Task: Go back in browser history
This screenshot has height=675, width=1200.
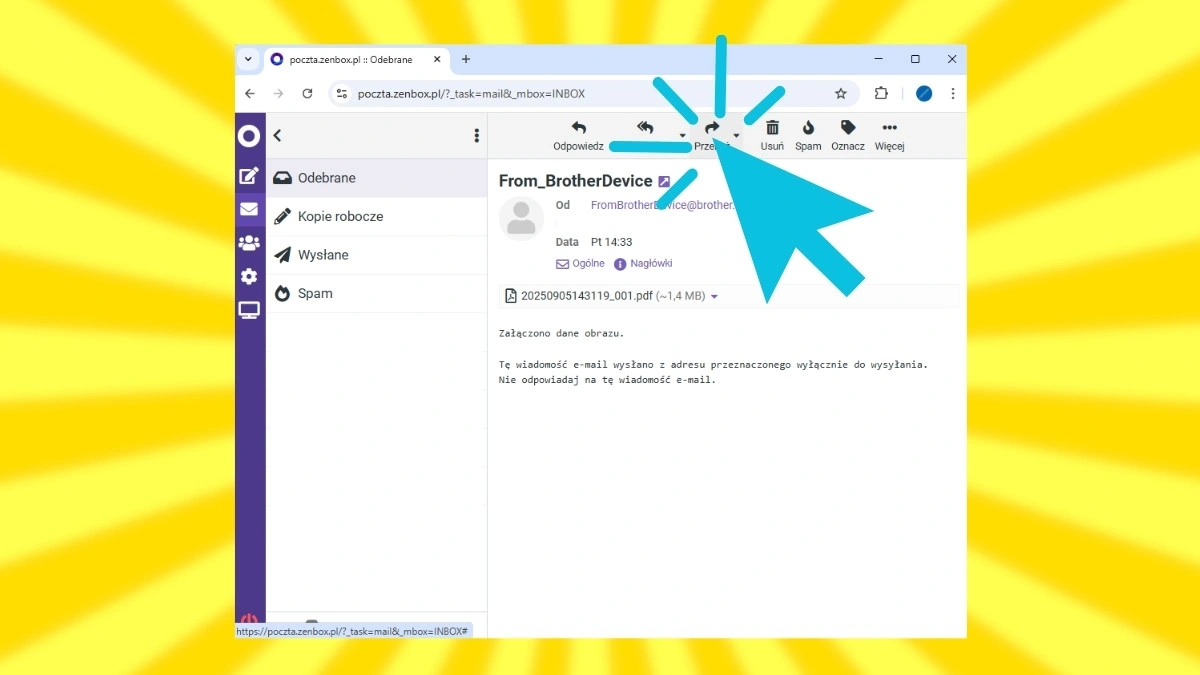Action: coord(250,94)
